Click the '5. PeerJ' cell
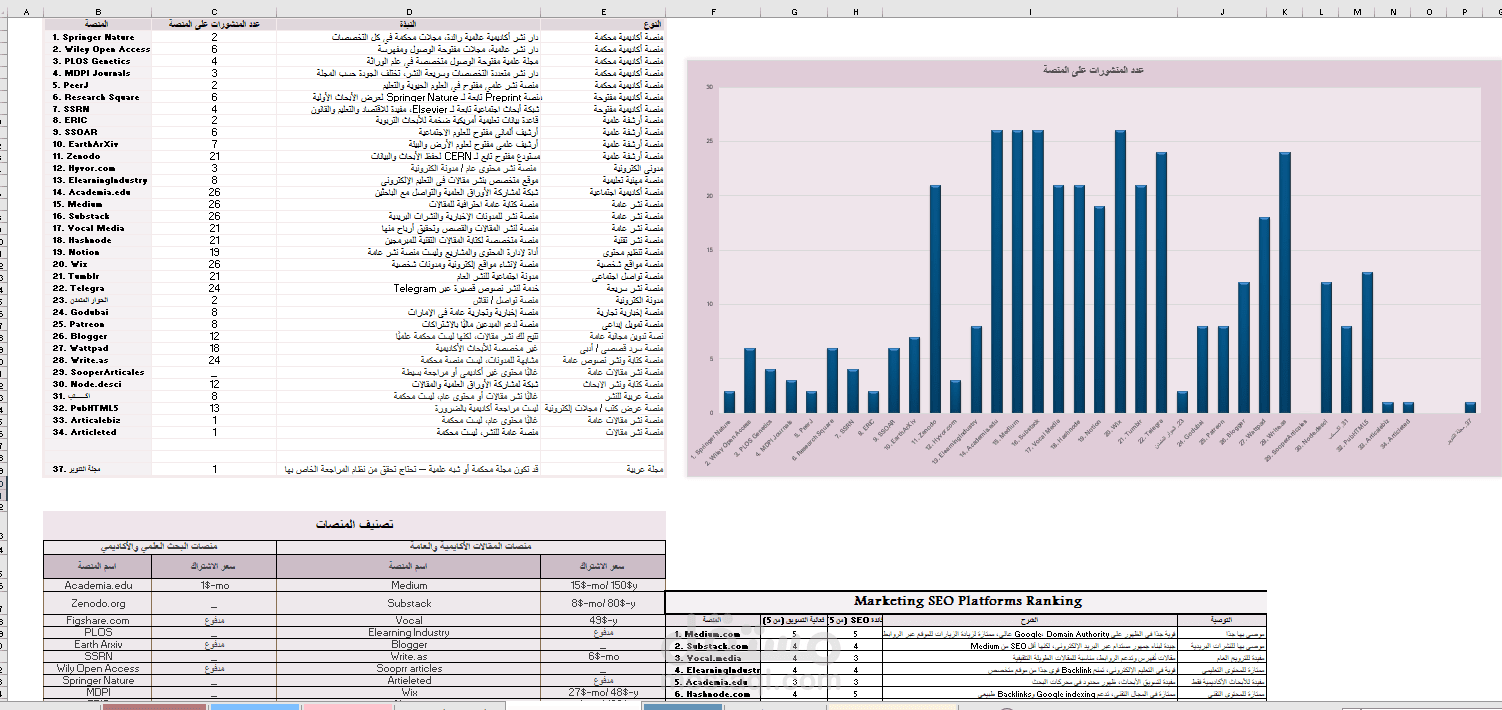 [x=97, y=85]
